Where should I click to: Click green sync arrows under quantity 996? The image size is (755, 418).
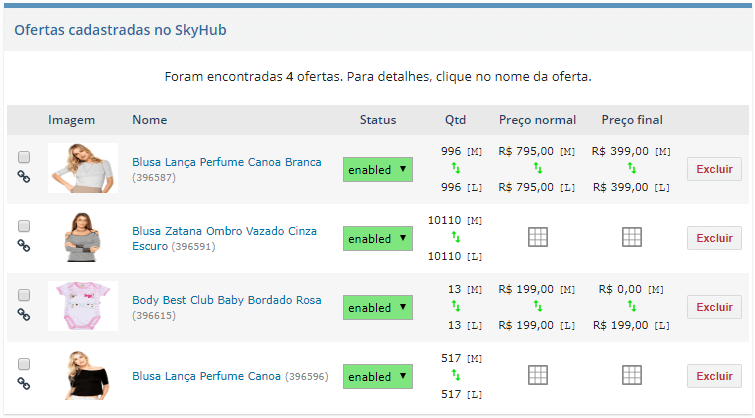(456, 168)
